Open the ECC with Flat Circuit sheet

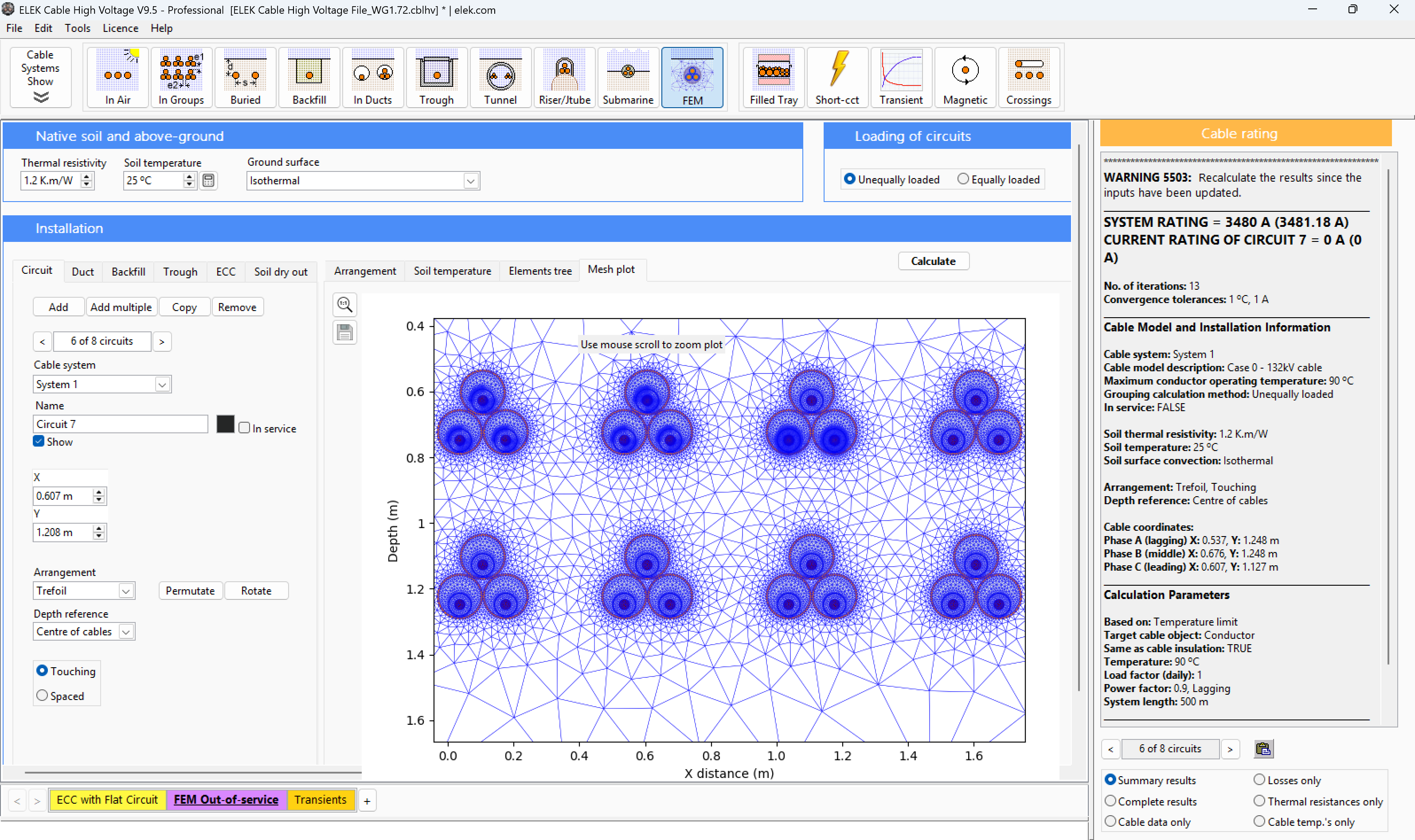[107, 800]
